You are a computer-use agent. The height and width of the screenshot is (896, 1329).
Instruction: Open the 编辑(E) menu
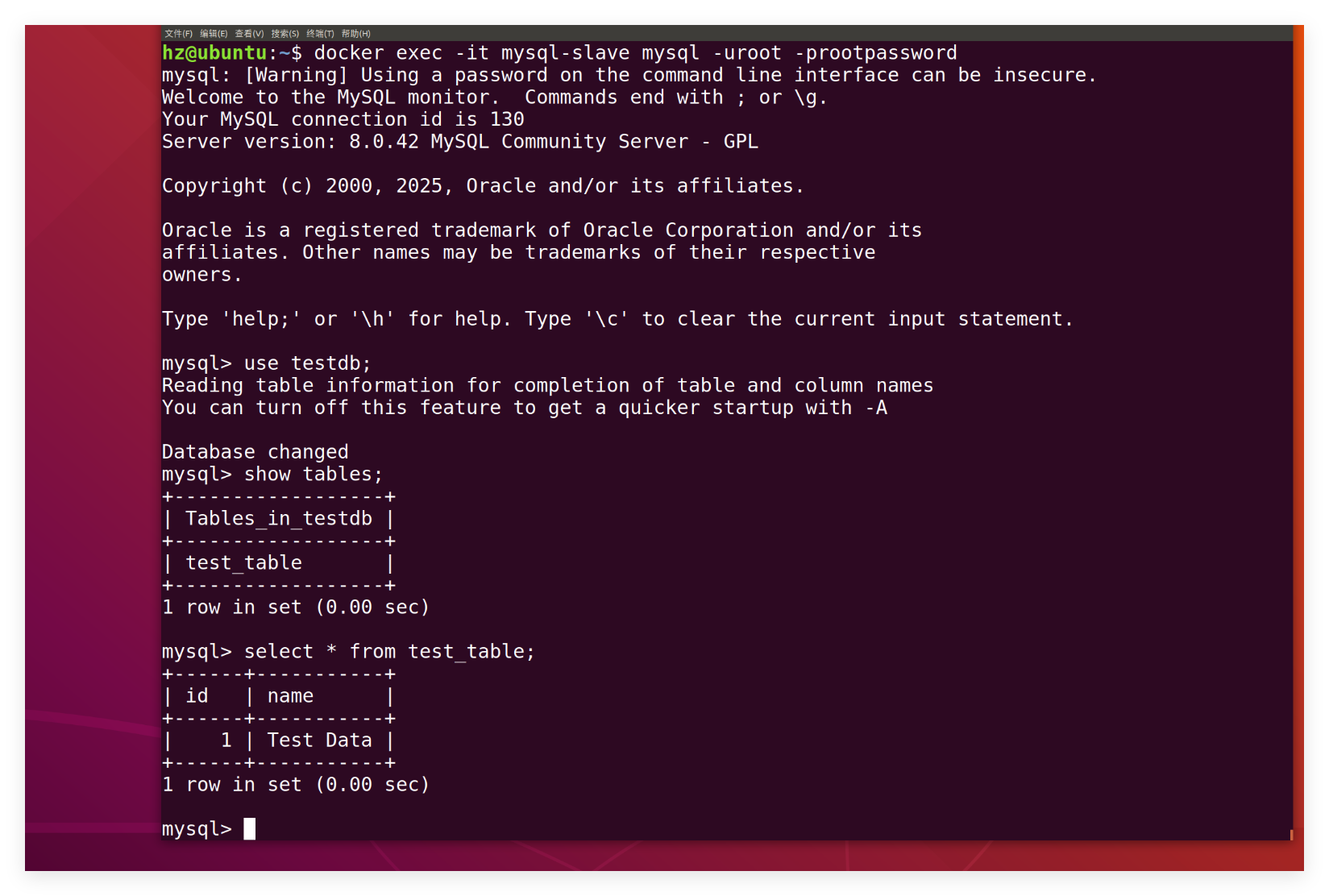(214, 34)
